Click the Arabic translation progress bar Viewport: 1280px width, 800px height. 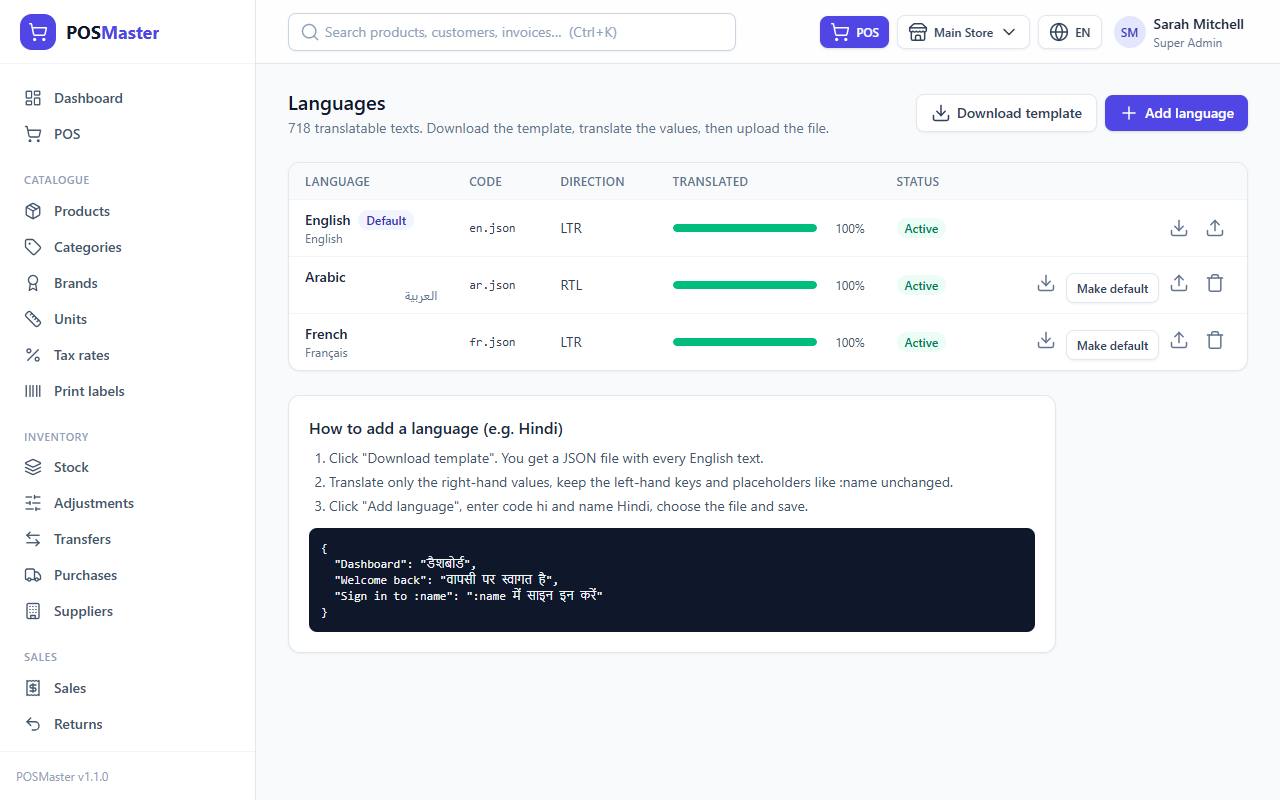pyautogui.click(x=745, y=285)
